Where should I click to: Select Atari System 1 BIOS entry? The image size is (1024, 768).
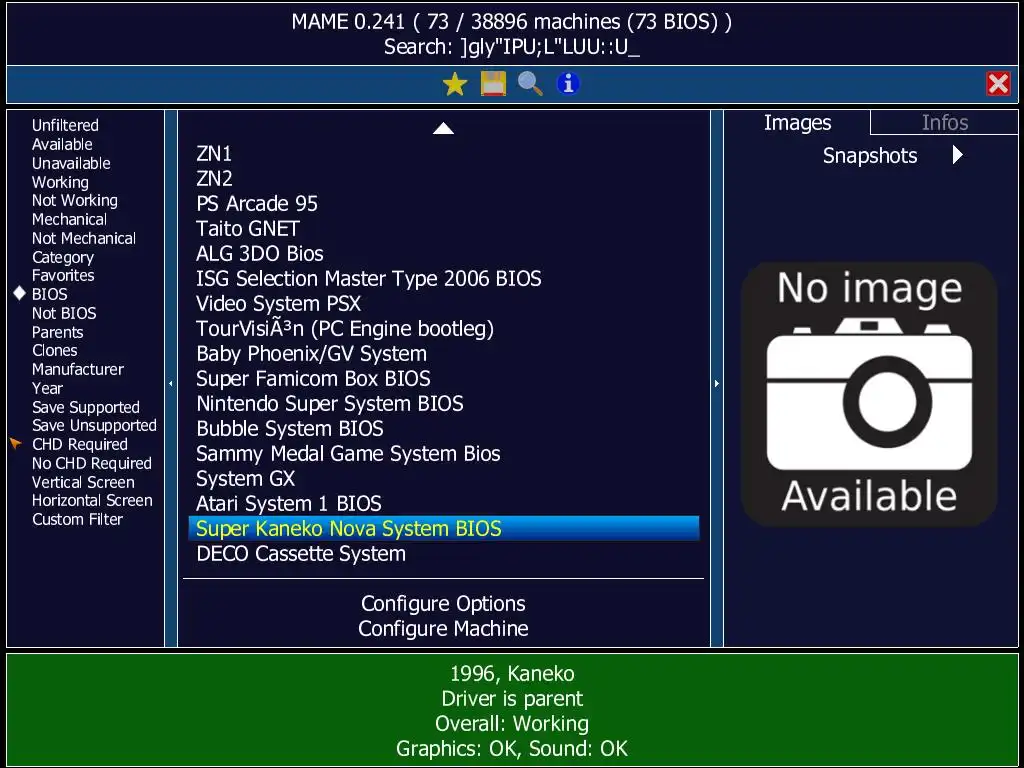[x=443, y=504]
